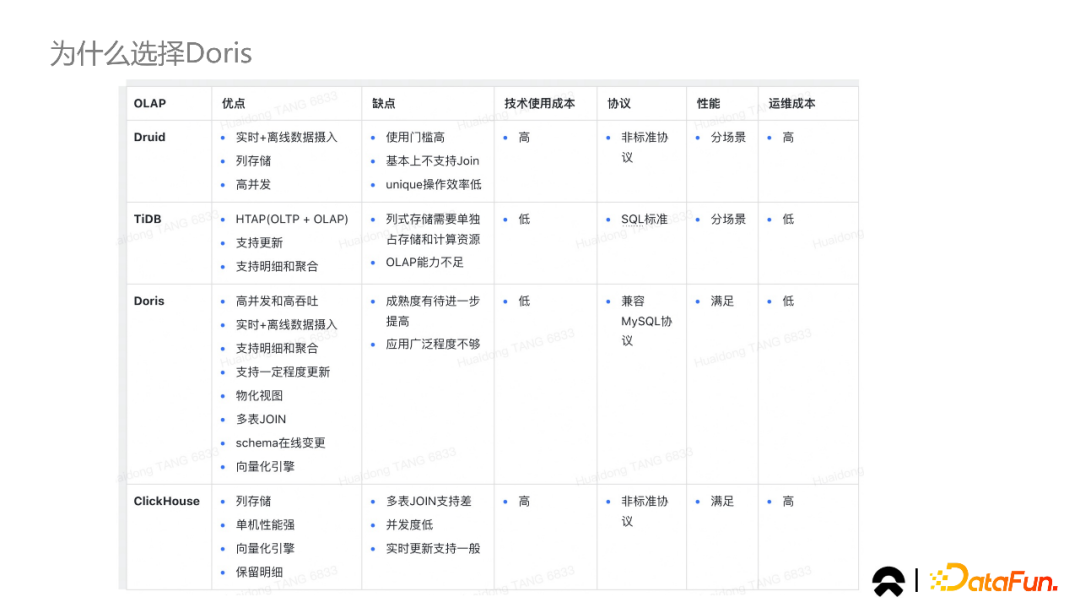Click 非标准协议 in Druid row

point(645,147)
